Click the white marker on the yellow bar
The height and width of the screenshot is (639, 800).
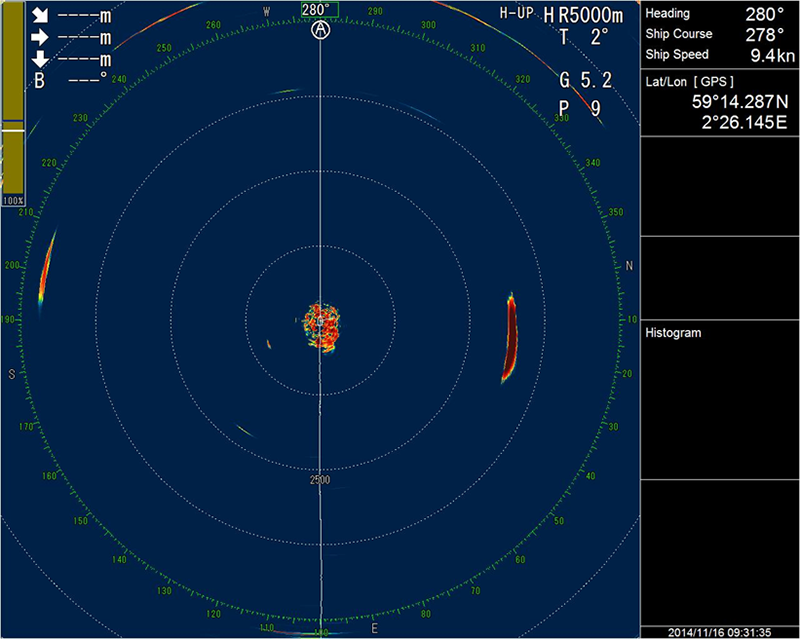14,130
